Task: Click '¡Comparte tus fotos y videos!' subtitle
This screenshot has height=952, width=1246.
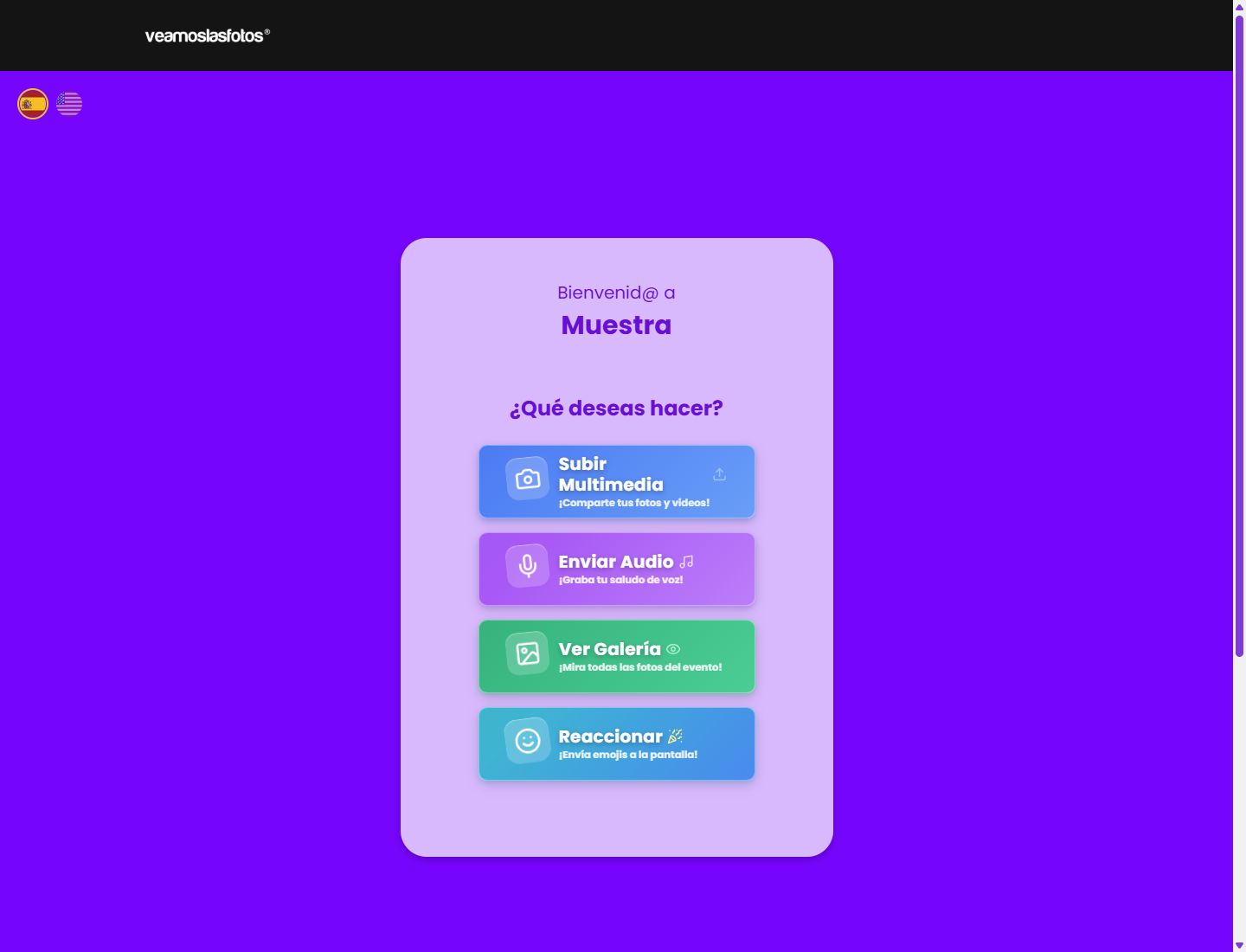Action: 634,503
